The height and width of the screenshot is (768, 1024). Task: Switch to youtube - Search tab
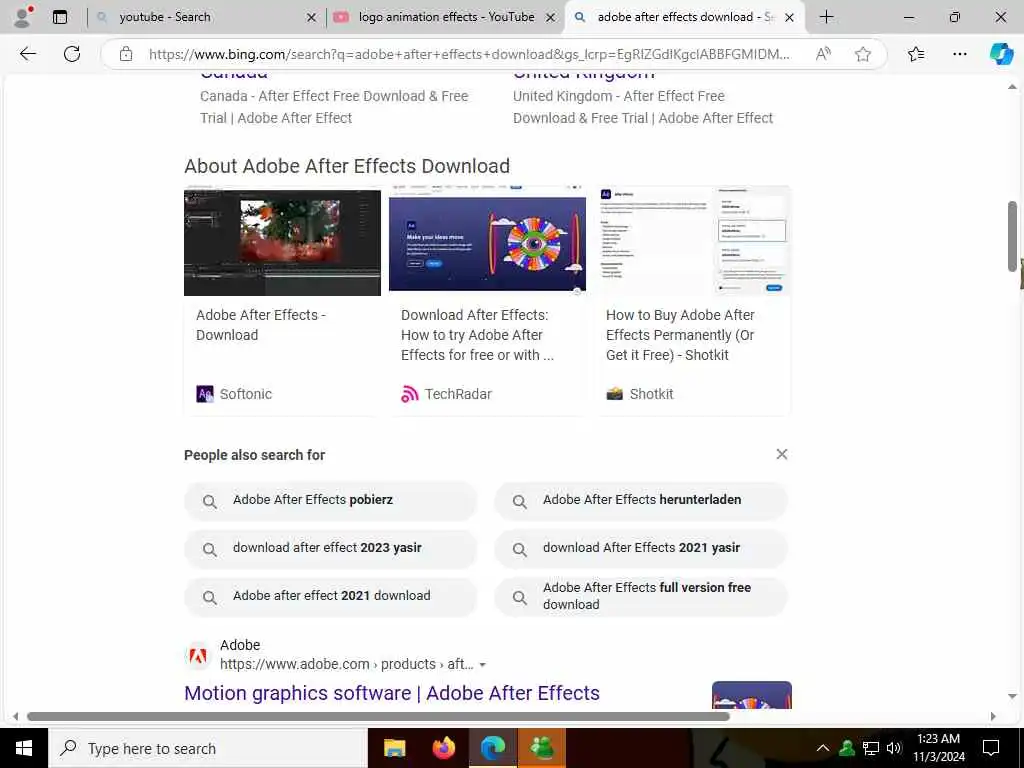point(204,17)
